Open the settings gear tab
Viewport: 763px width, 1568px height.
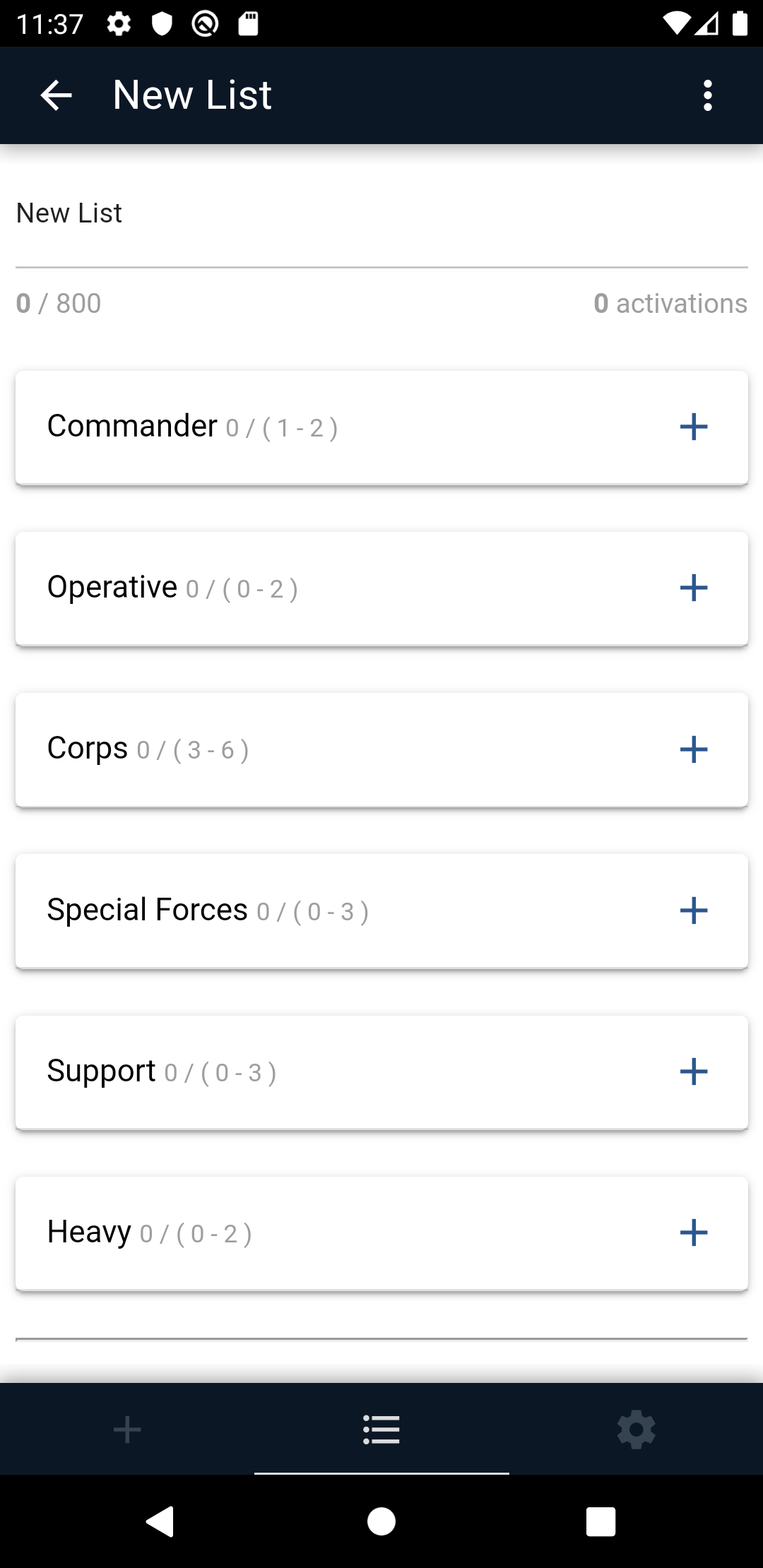click(636, 1429)
